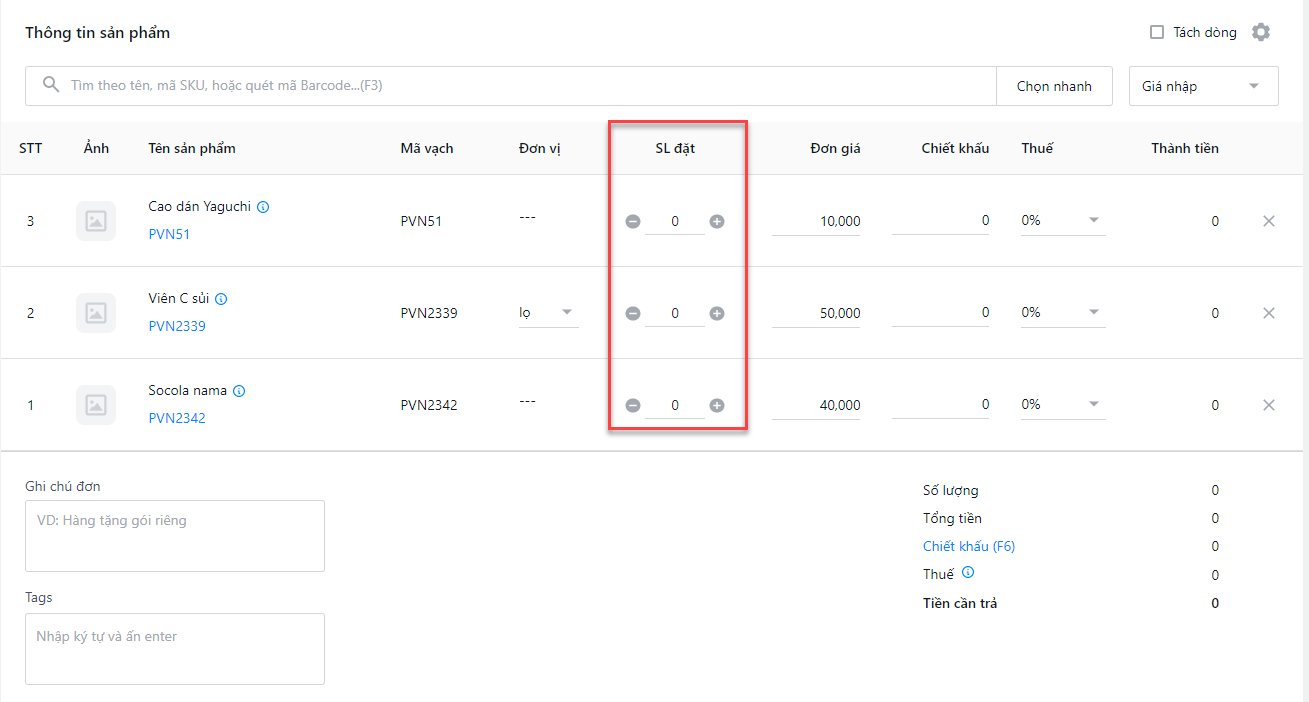1309x702 pixels.
Task: Open tax dropdown for Cao dán Yaguchi
Action: [x=1062, y=220]
